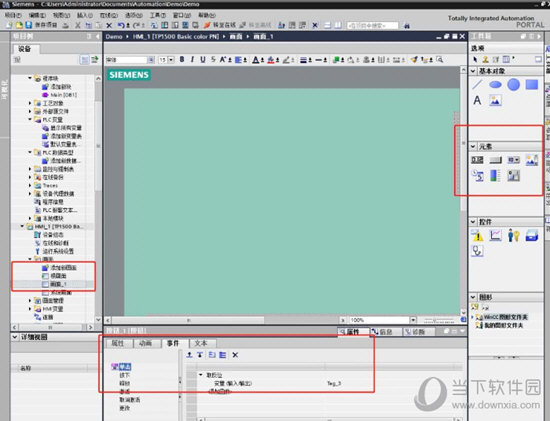Toggle underline text formatting

[x=203, y=60]
